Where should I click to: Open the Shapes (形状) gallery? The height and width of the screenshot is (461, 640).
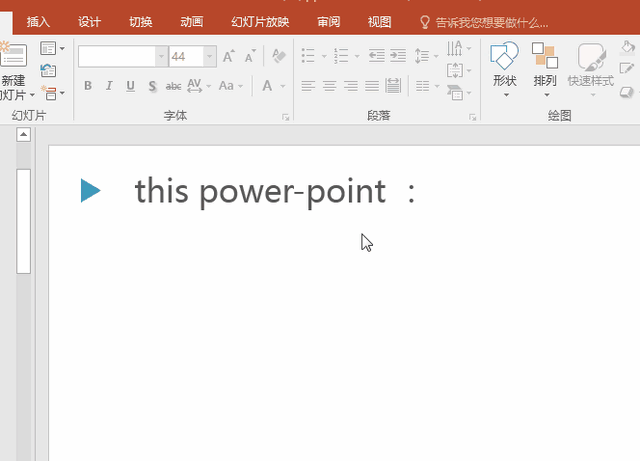tap(505, 69)
